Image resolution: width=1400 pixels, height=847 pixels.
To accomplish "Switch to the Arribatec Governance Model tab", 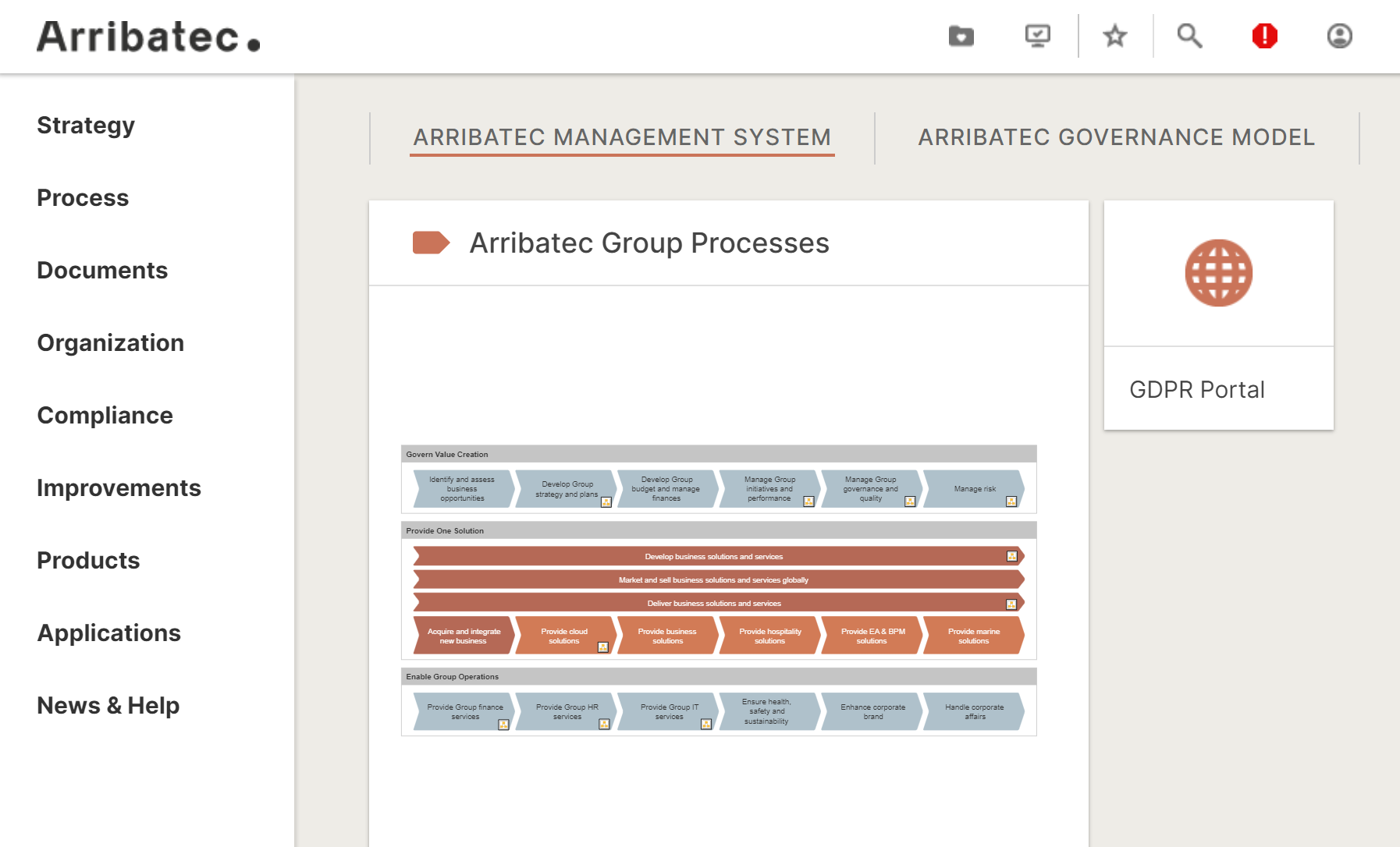I will (x=1116, y=137).
